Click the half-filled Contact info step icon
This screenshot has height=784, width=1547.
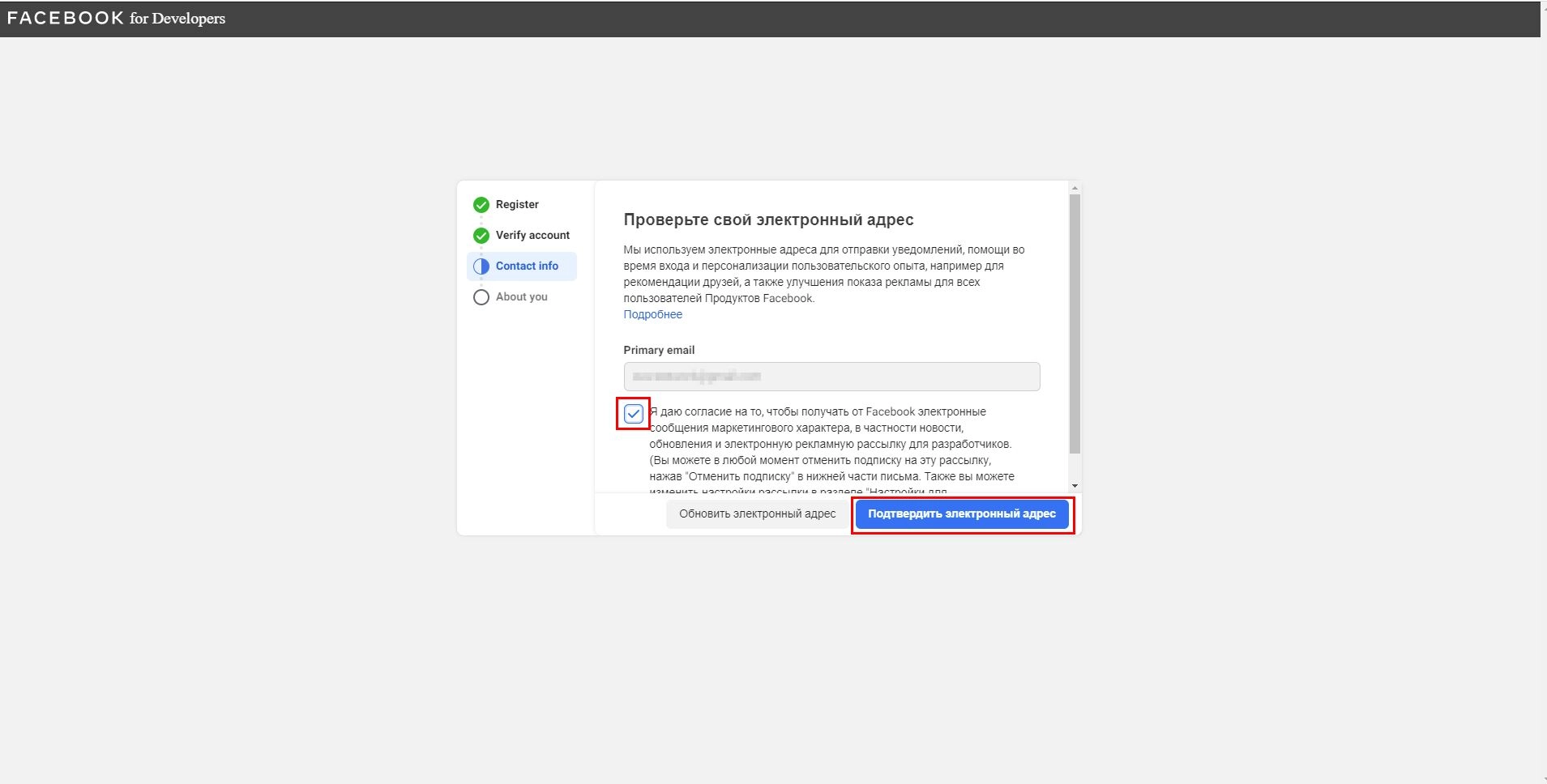[x=481, y=266]
